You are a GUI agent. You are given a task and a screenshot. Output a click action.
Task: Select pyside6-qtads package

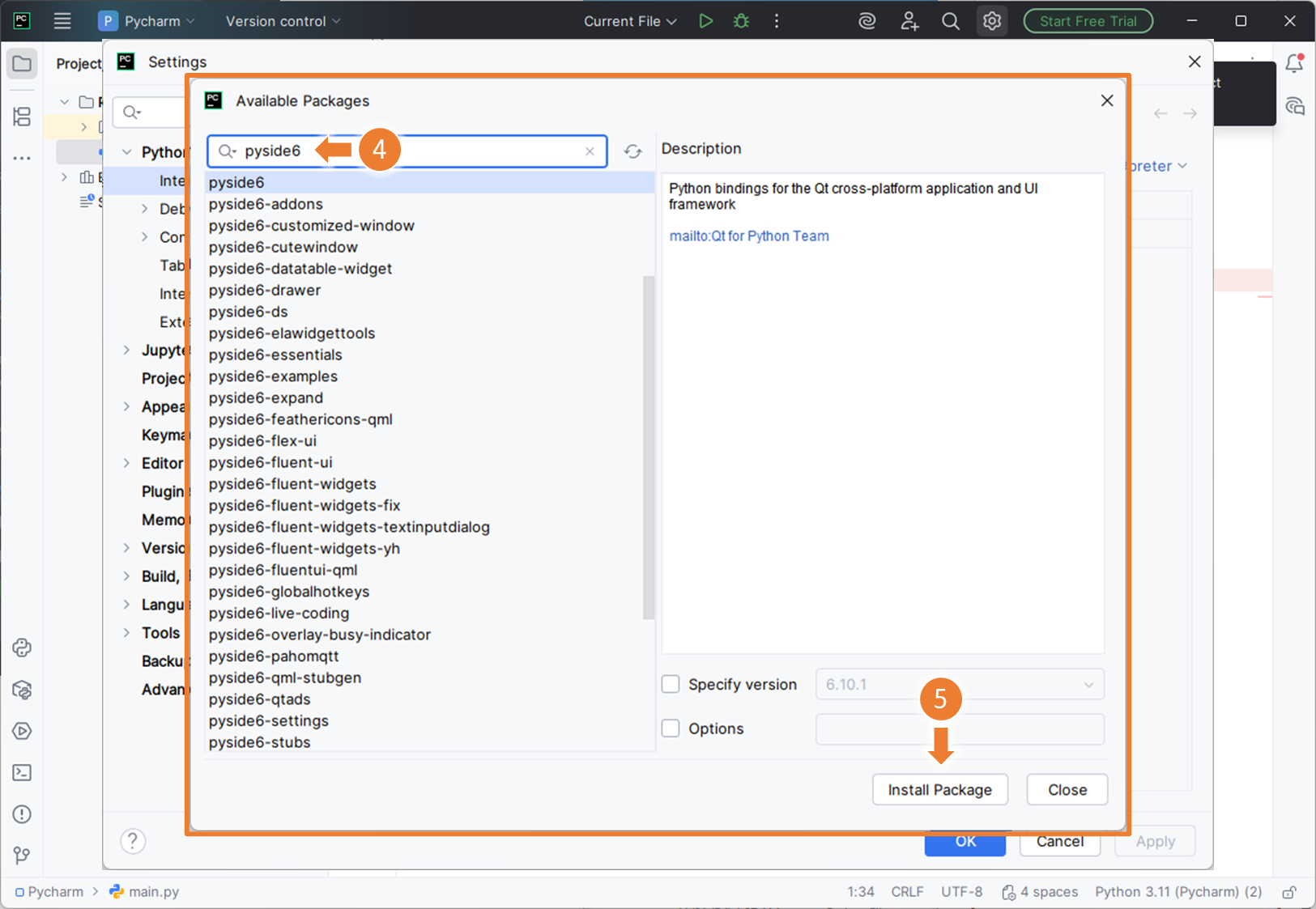430,699
